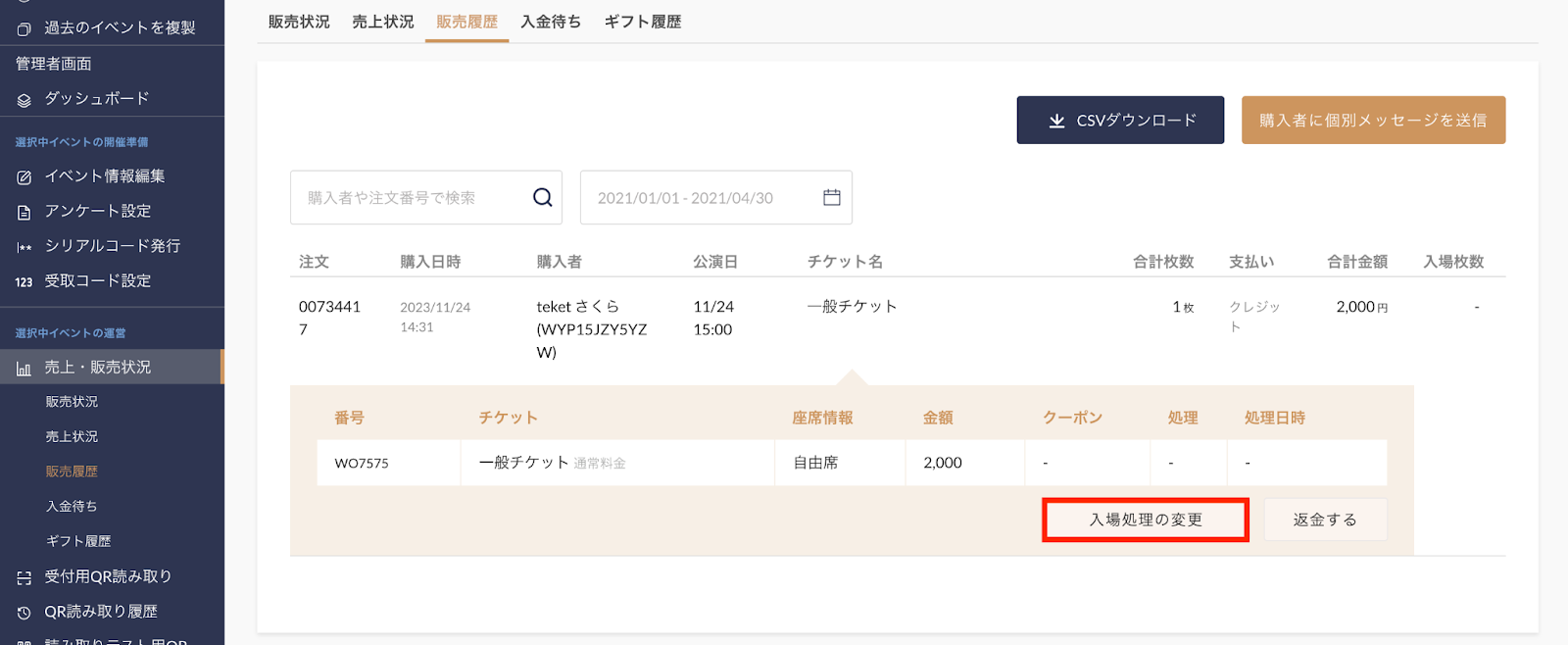
Task: Click purchaser teket さくら cell
Action: (x=592, y=329)
